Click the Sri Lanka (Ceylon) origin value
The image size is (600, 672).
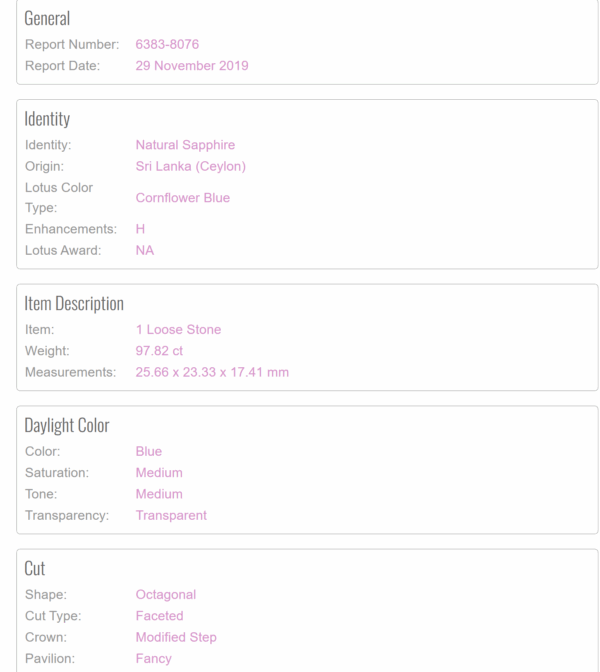[x=191, y=166]
